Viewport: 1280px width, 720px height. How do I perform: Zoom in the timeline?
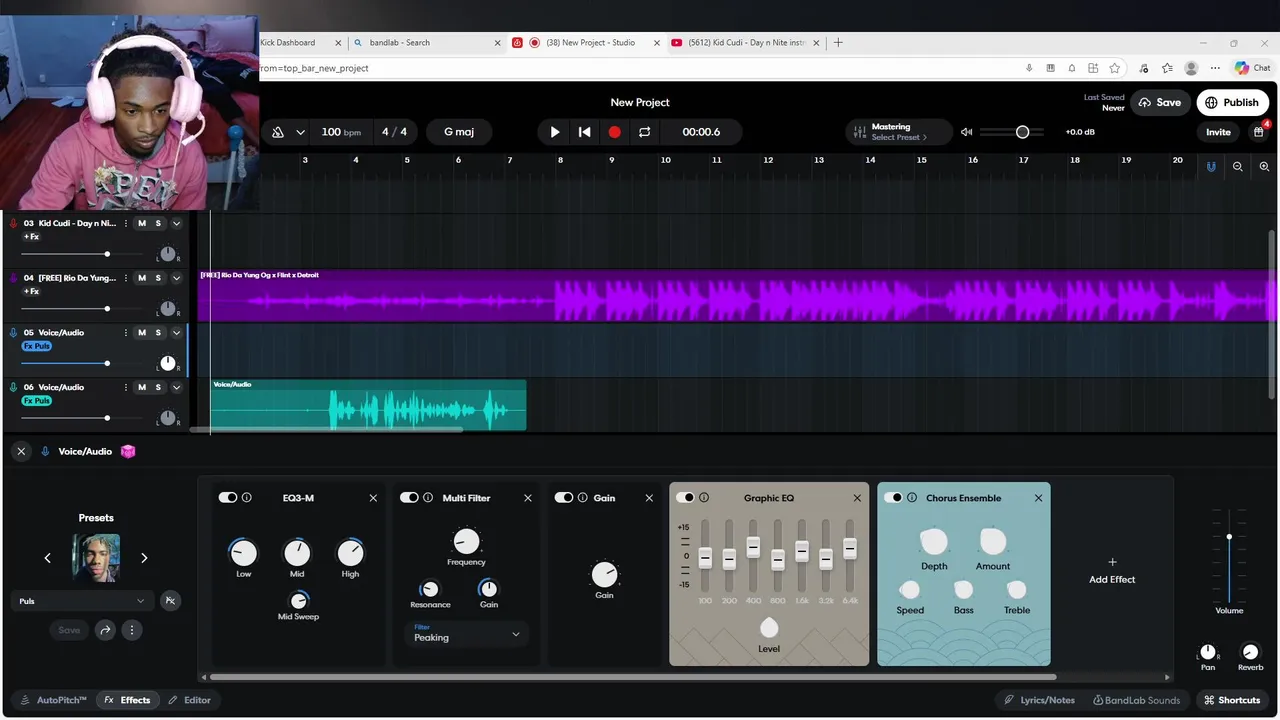click(x=1264, y=167)
